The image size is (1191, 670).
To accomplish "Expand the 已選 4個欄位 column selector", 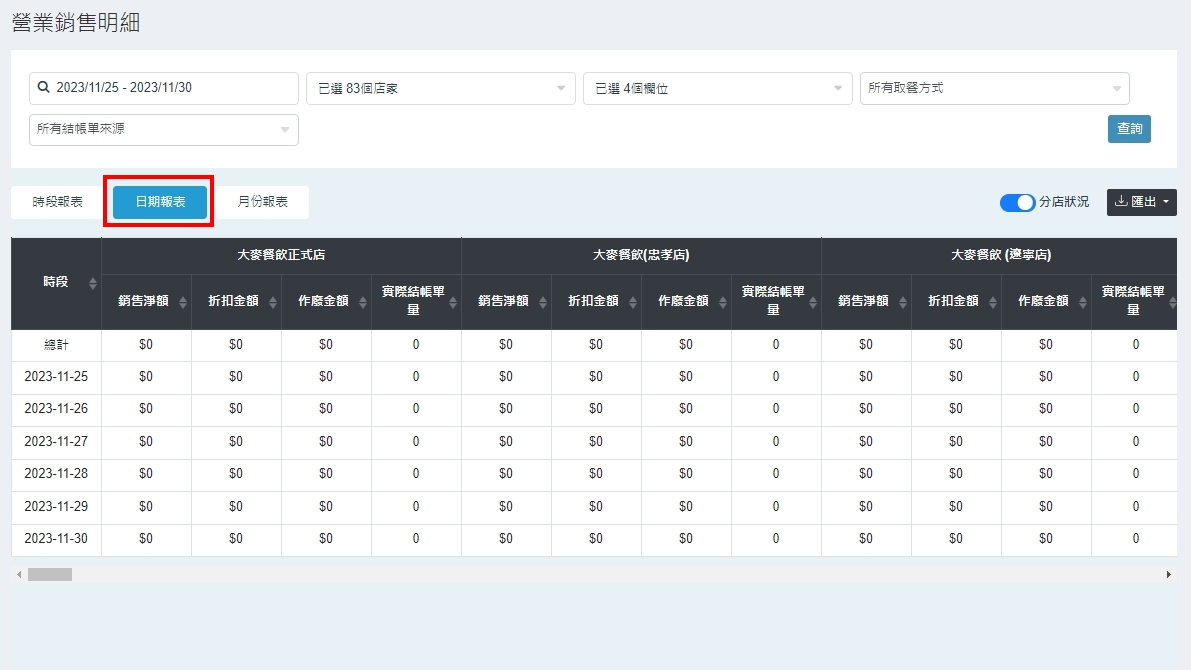I will point(717,89).
